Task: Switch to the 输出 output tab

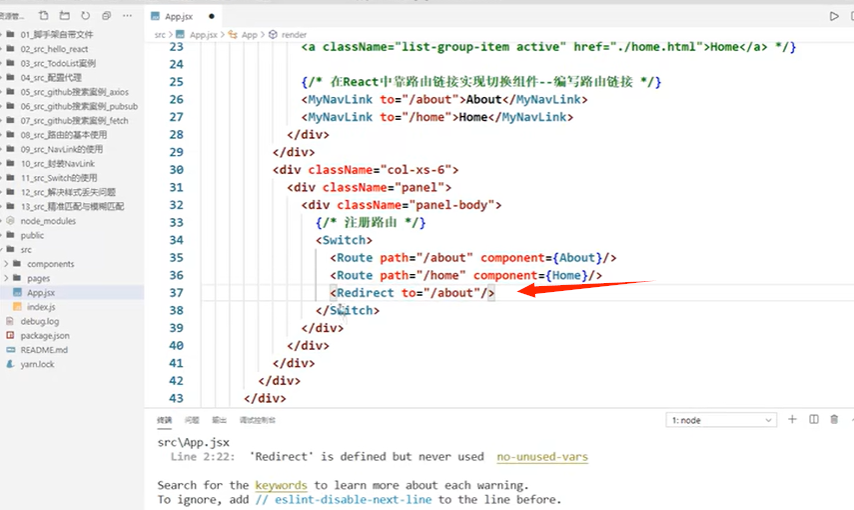Action: [x=219, y=420]
